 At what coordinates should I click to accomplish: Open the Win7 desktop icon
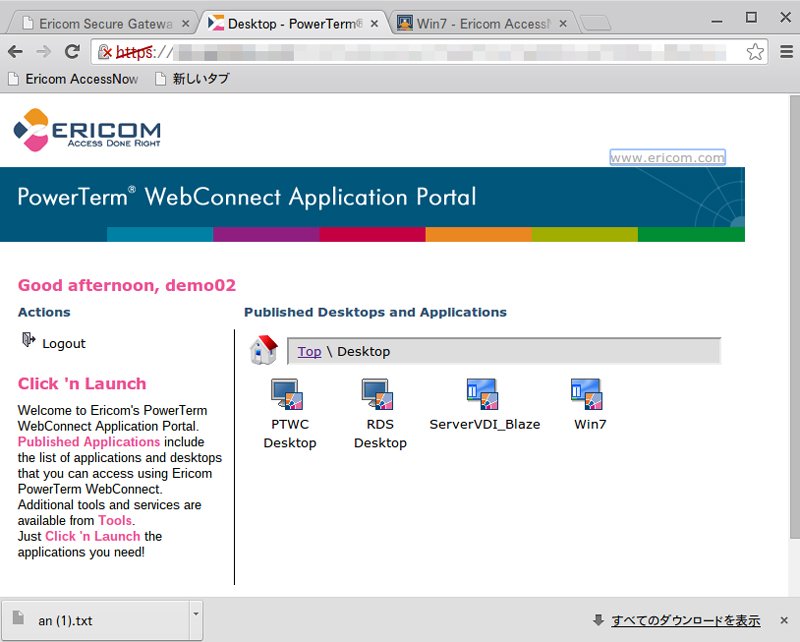coord(587,394)
